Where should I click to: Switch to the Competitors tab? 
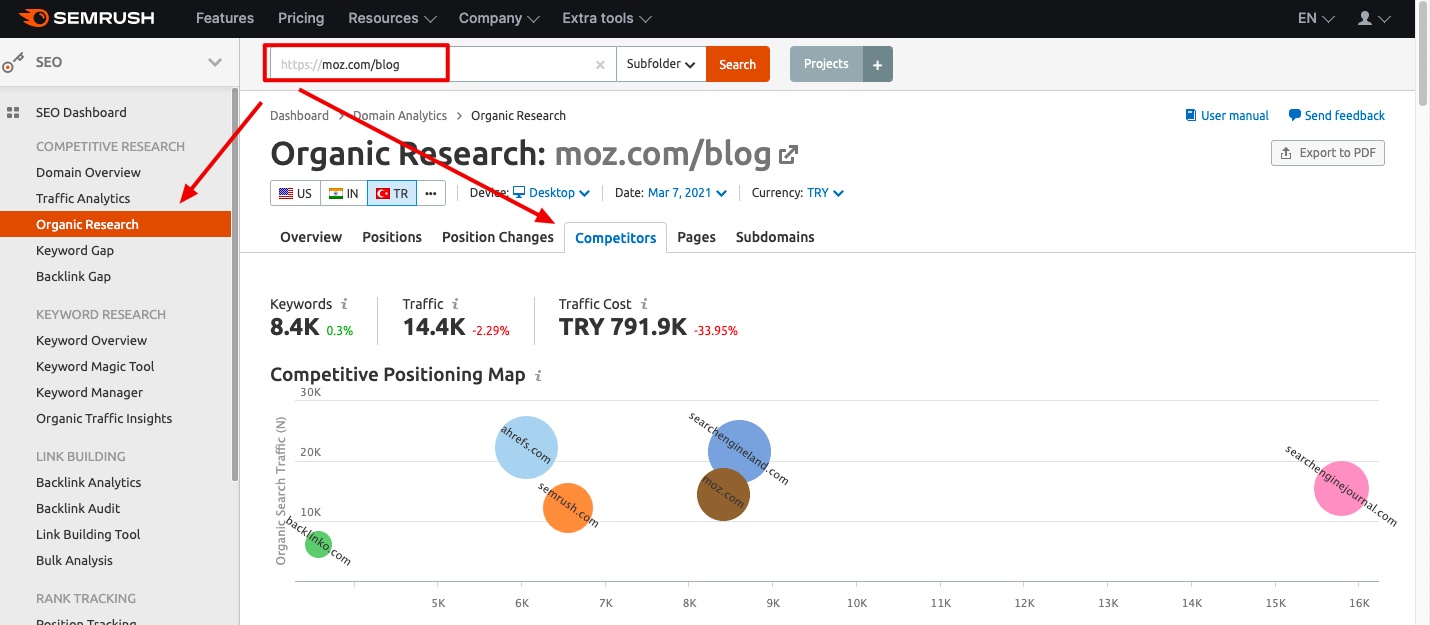(616, 237)
